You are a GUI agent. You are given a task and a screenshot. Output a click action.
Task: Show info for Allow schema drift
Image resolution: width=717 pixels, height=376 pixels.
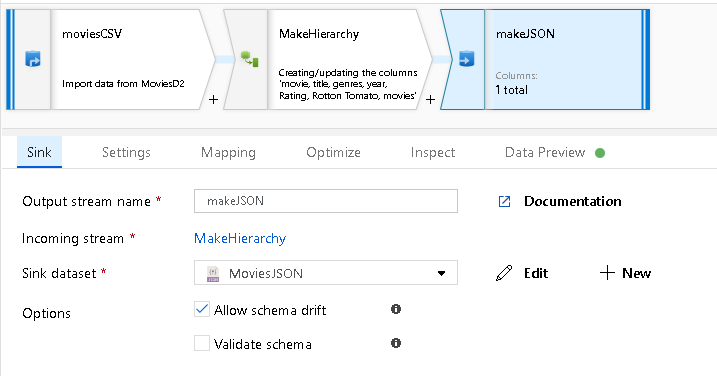396,309
